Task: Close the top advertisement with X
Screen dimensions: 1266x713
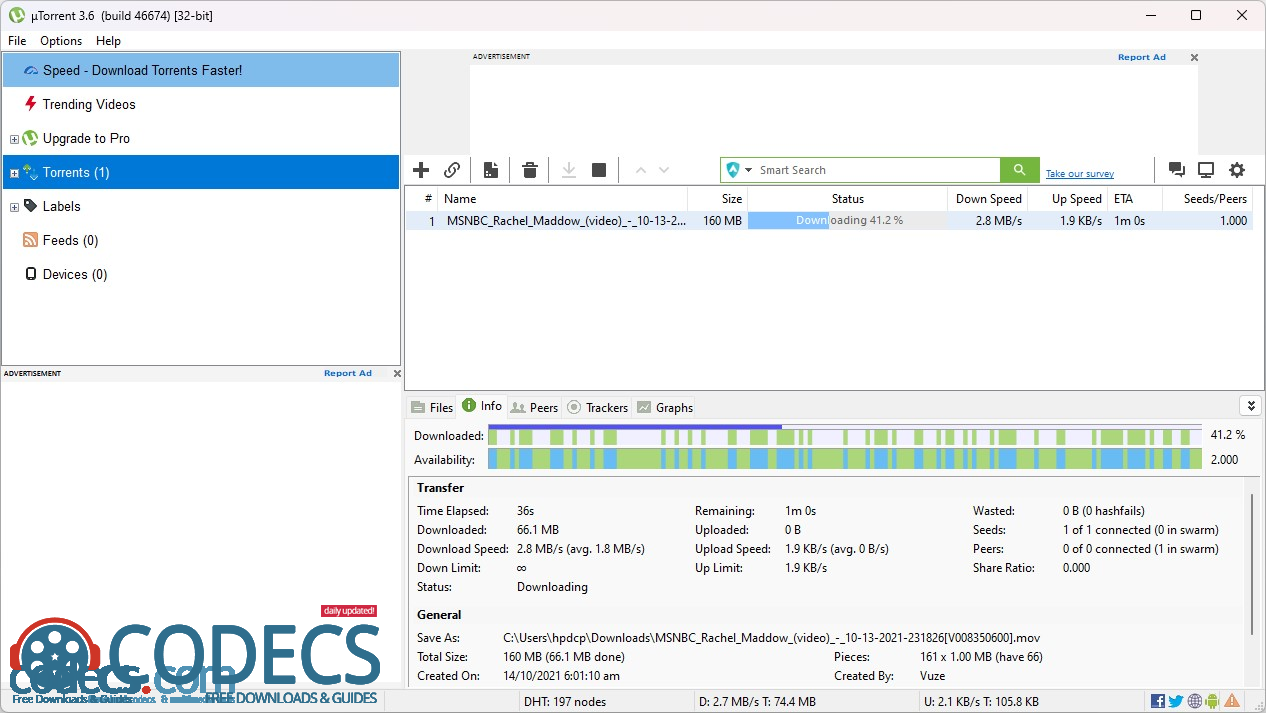Action: [x=1194, y=58]
